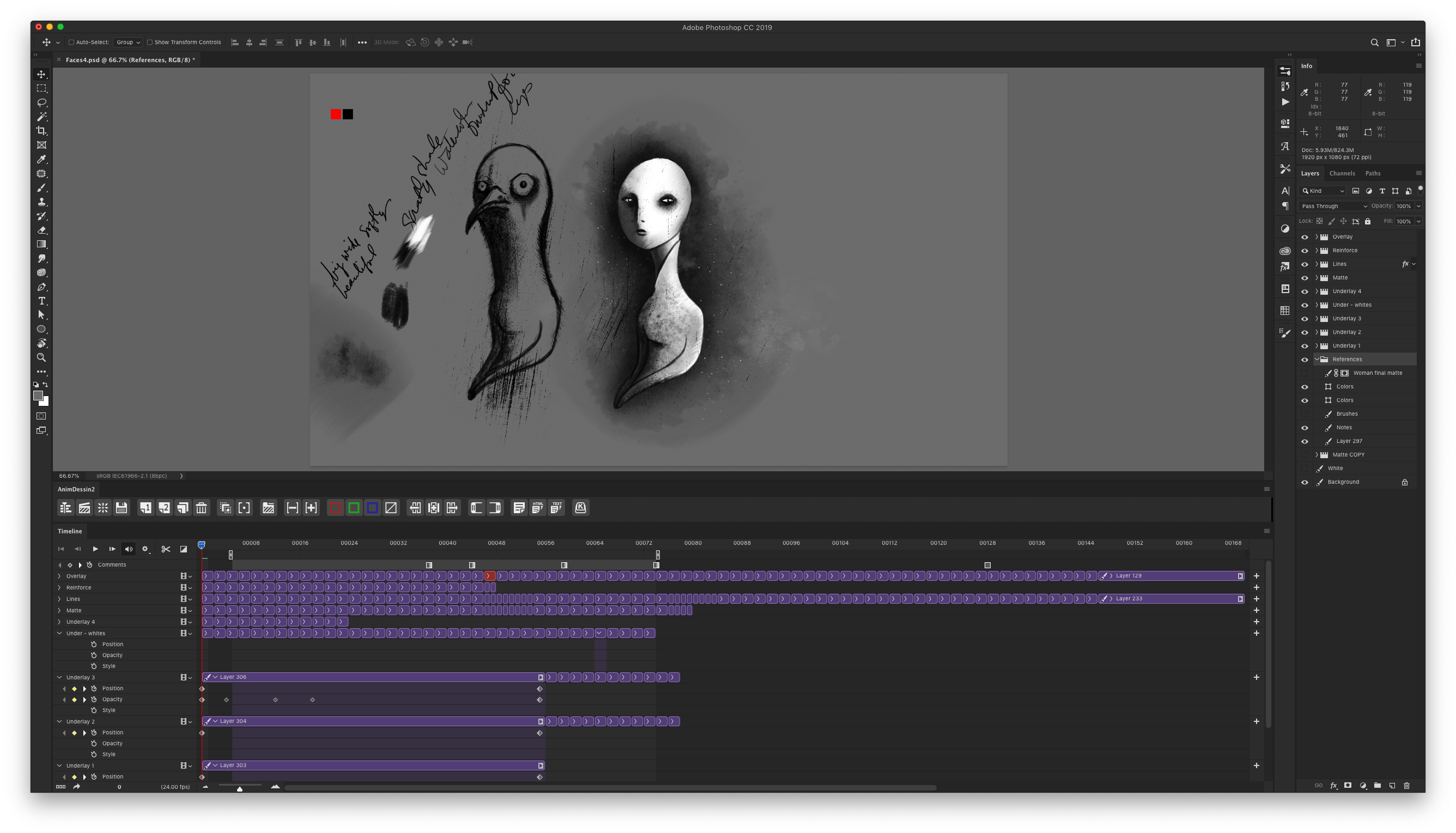The width and height of the screenshot is (1456, 833).
Task: Click the AnimDessin2 blue color label button
Action: (372, 507)
